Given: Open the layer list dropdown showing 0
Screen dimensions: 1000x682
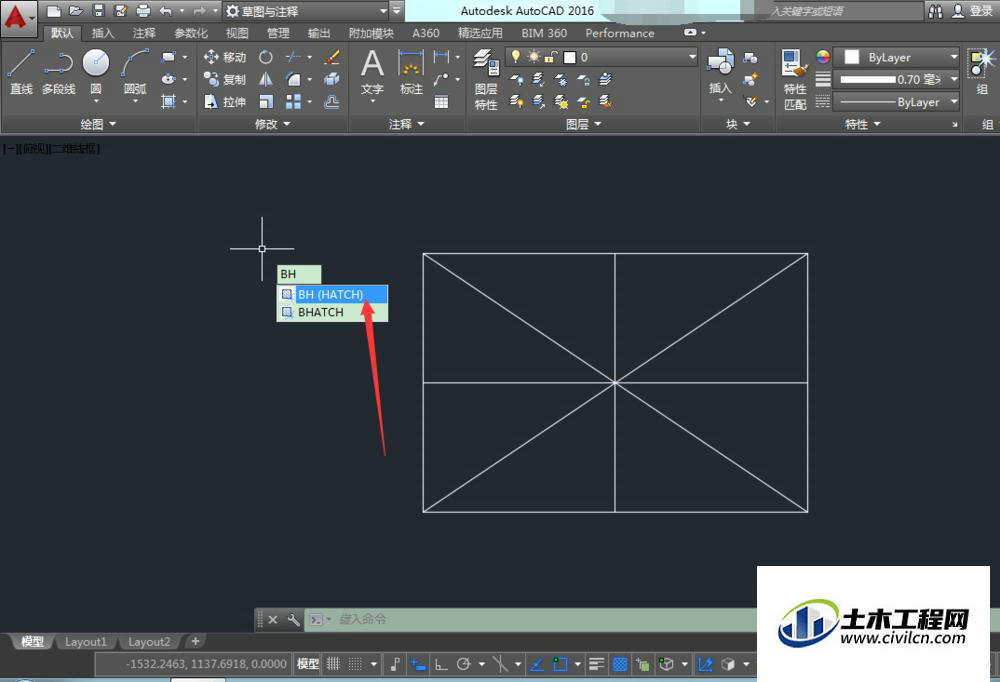Looking at the screenshot, I should 602,57.
